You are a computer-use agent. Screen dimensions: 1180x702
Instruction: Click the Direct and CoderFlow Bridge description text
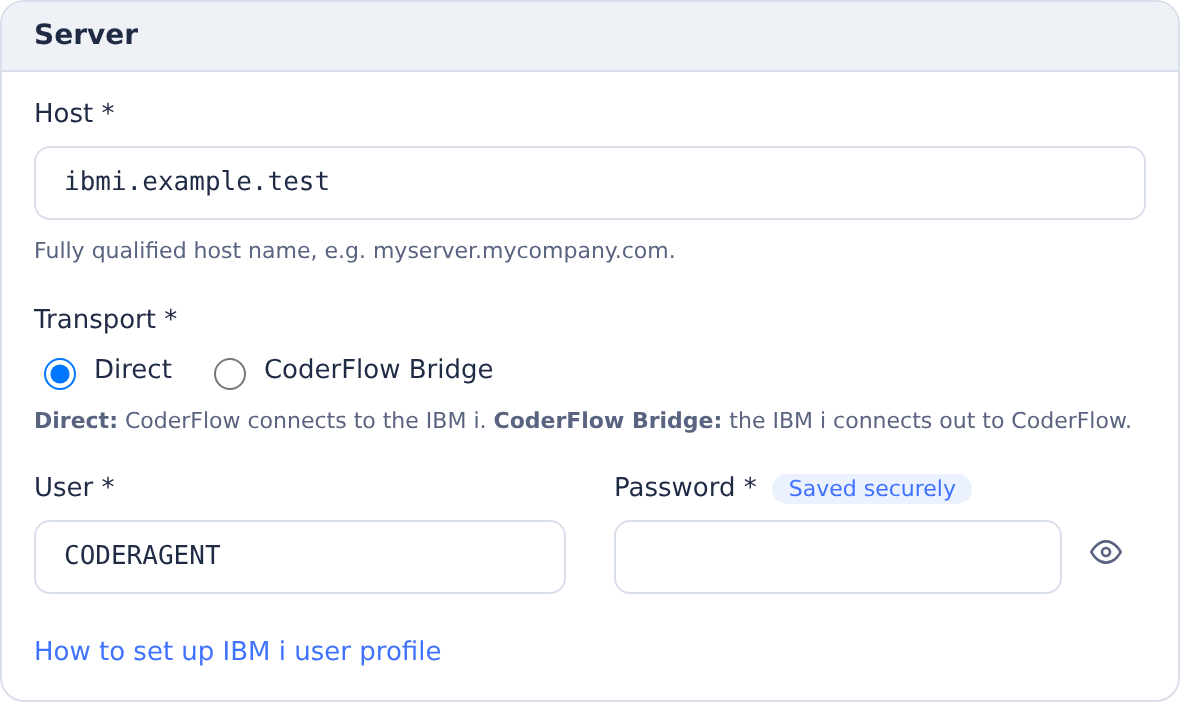(582, 420)
